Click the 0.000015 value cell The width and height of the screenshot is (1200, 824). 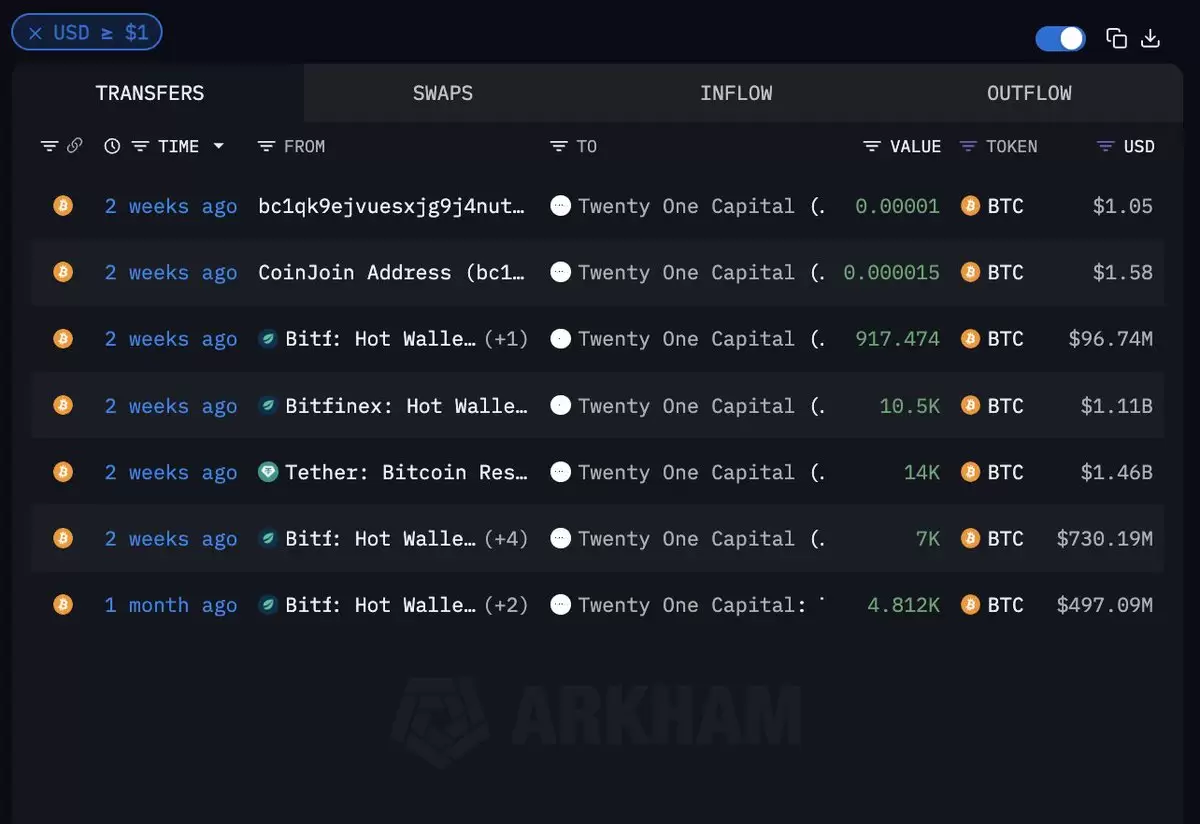[892, 272]
